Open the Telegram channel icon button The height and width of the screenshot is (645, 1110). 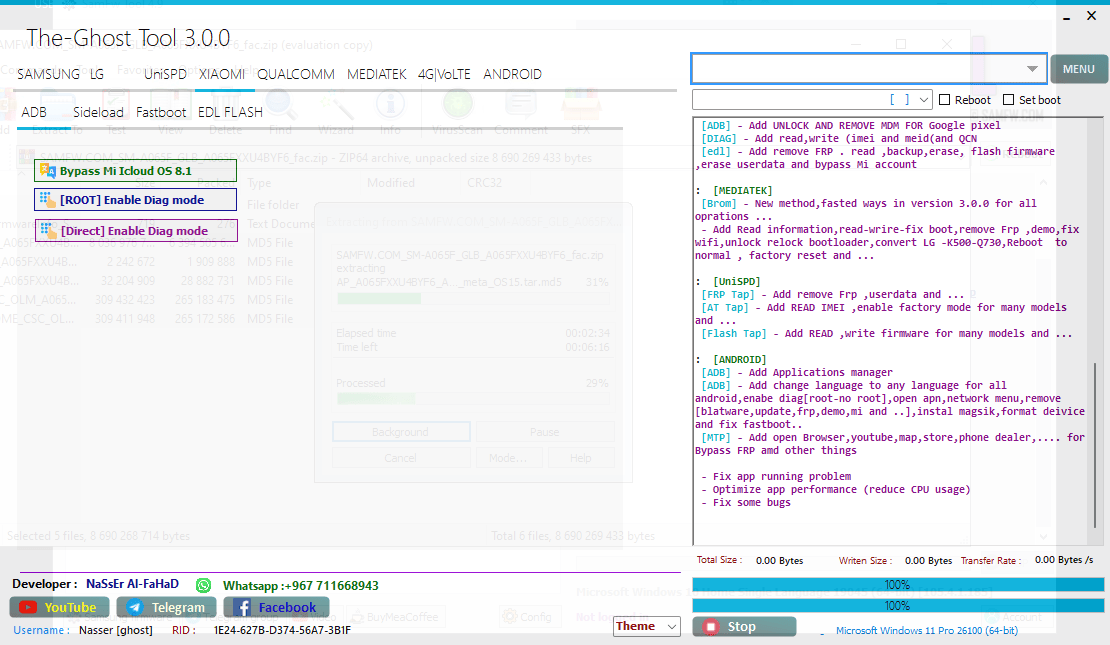(166, 607)
